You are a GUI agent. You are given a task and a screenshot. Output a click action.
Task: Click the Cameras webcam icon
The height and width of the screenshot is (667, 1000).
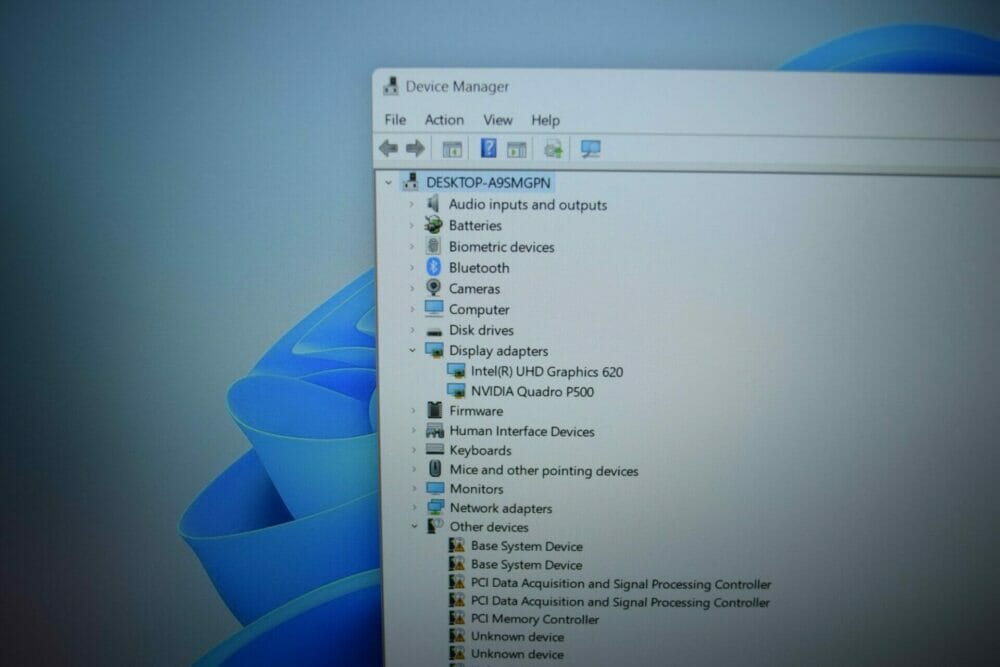click(434, 288)
